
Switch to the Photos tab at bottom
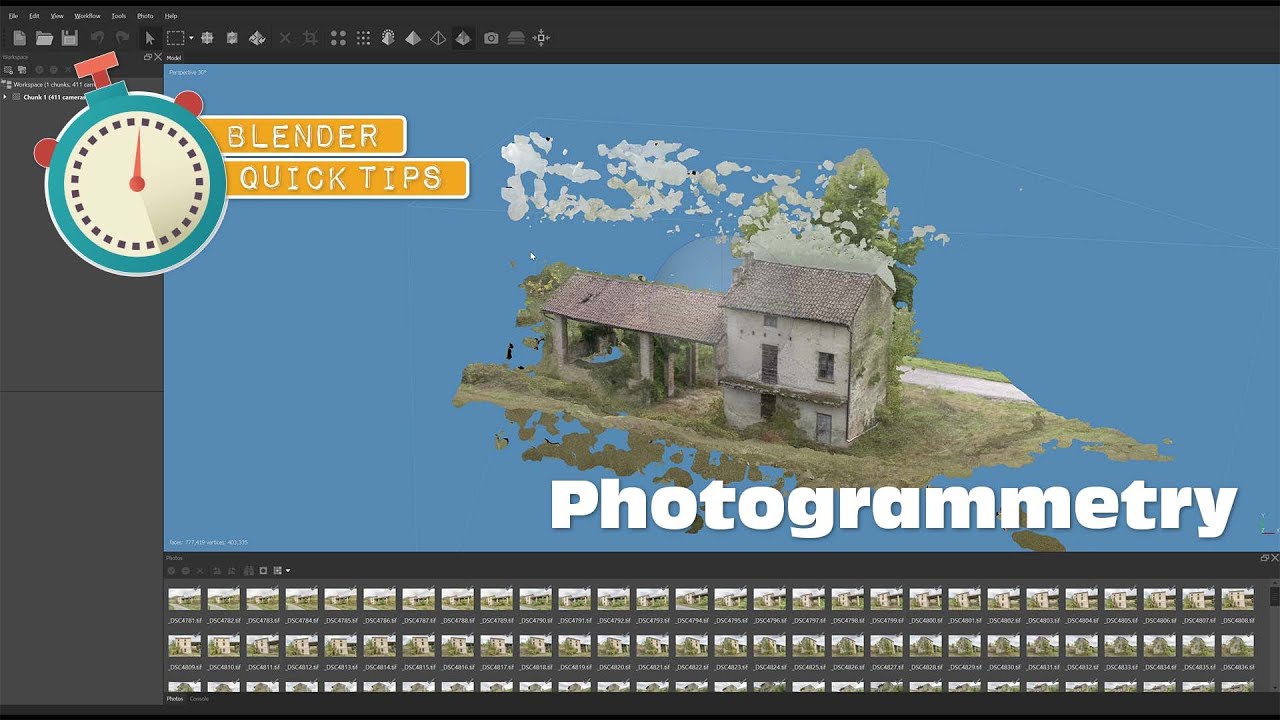click(174, 698)
